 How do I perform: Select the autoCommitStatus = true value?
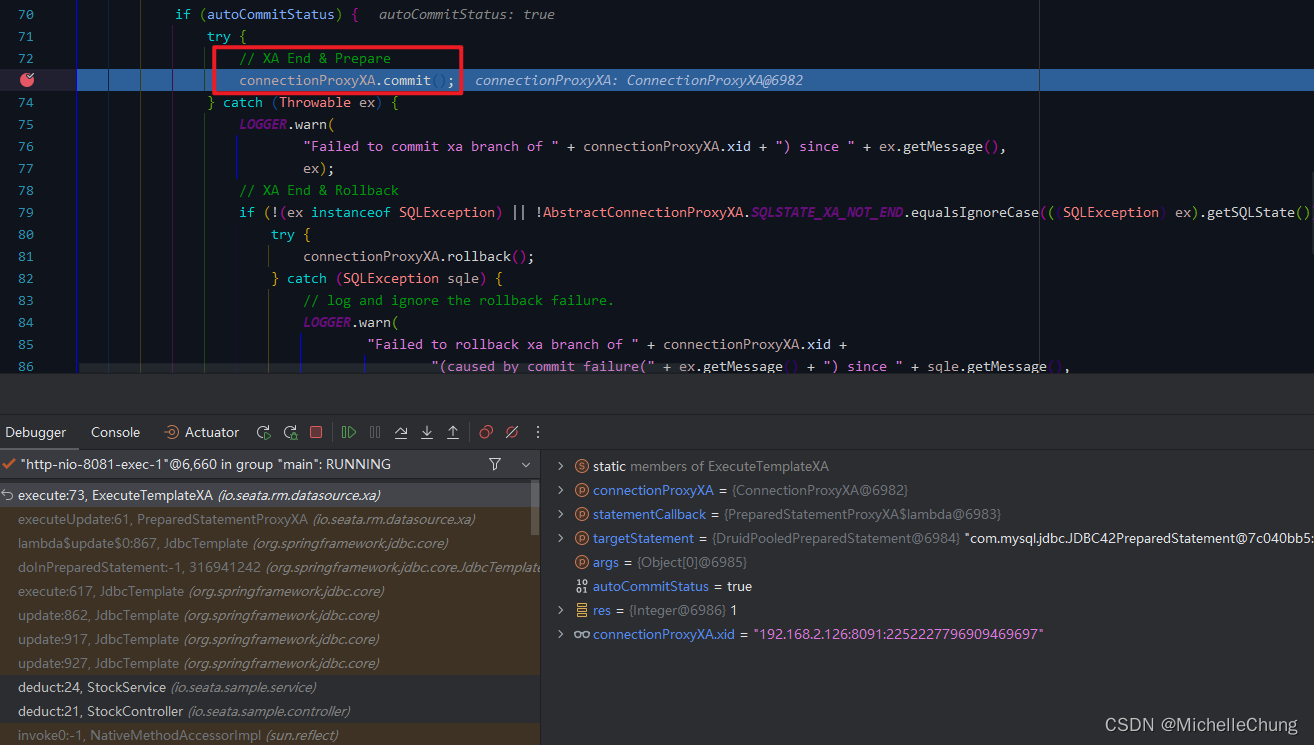click(739, 586)
